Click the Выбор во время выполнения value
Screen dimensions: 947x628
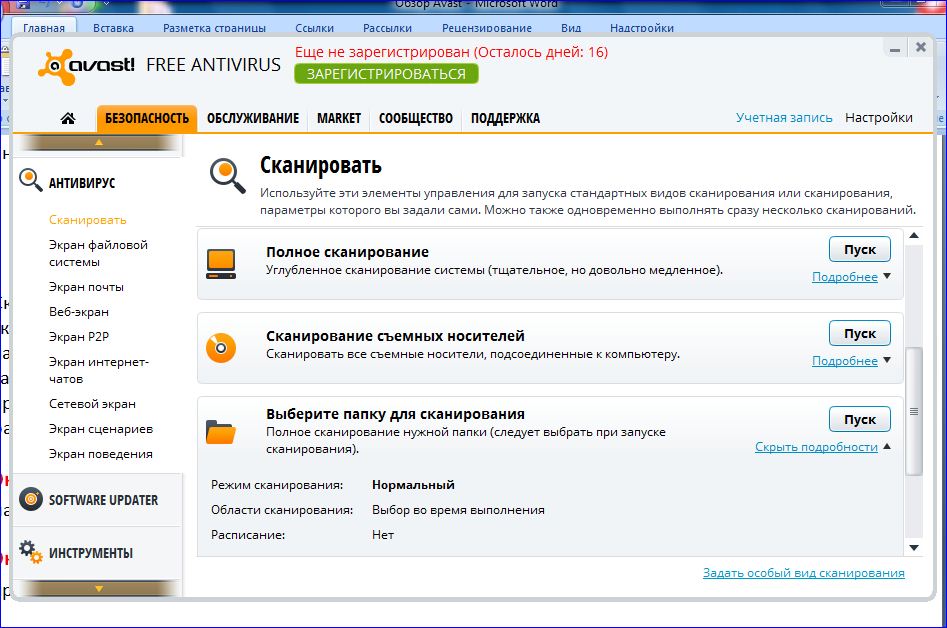click(x=458, y=510)
